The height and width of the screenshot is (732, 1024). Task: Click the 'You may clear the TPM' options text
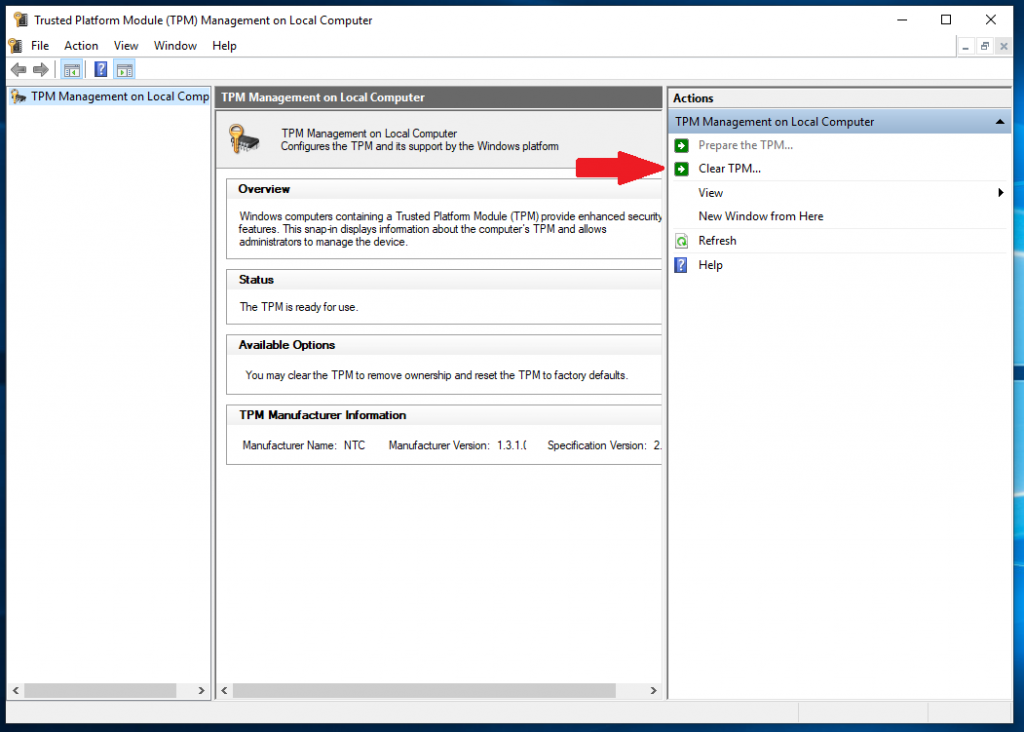click(436, 375)
